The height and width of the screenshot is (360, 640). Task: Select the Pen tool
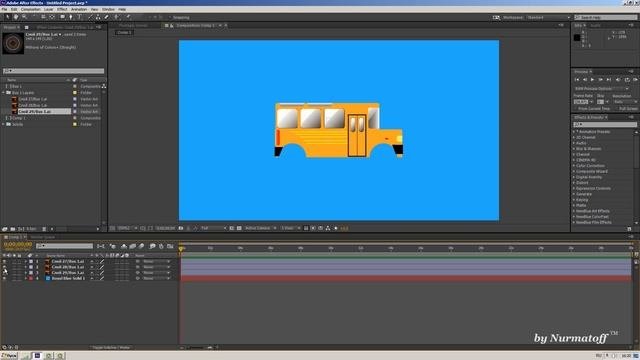pyautogui.click(x=71, y=17)
